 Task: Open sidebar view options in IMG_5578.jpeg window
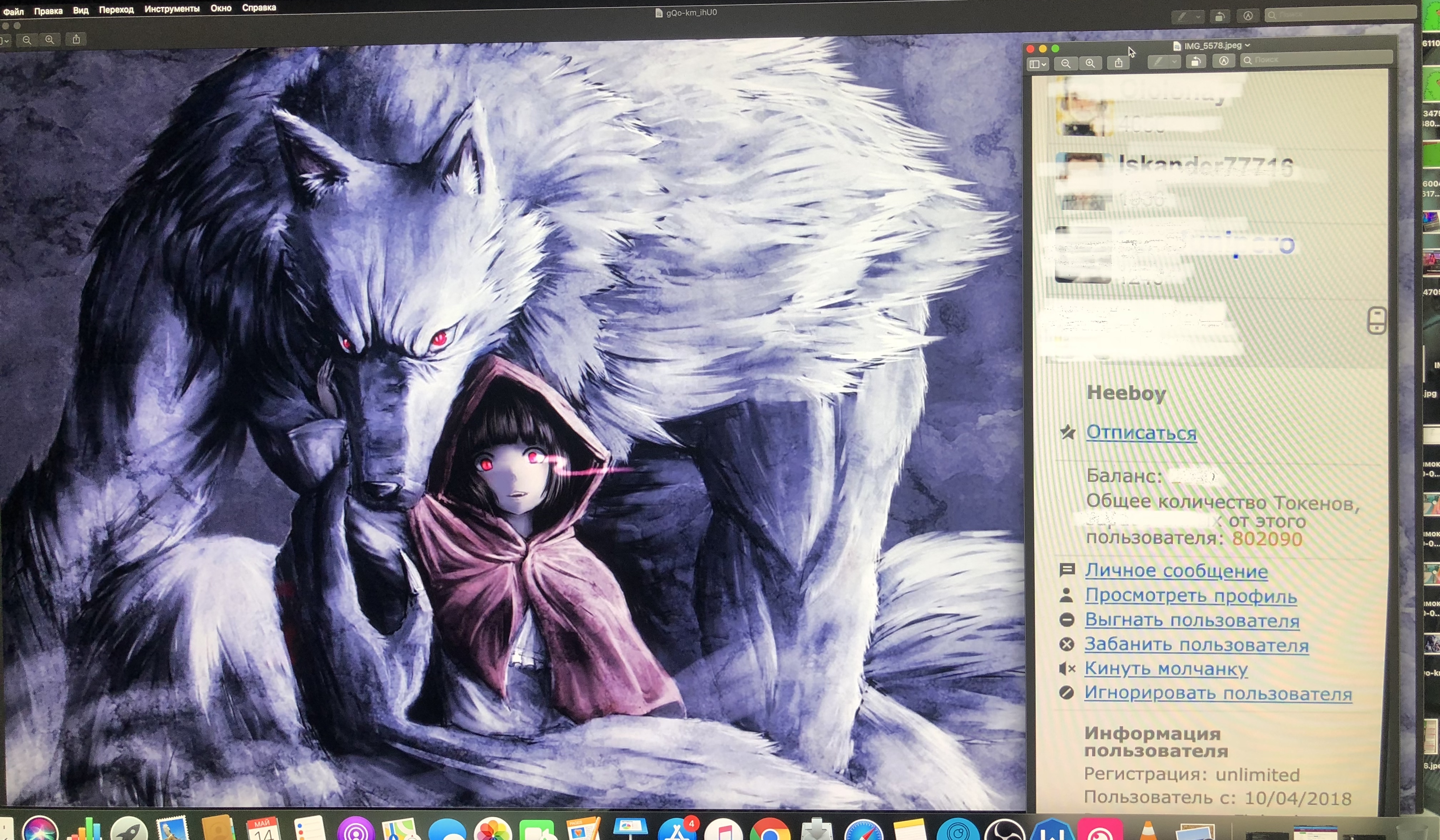pyautogui.click(x=1038, y=64)
